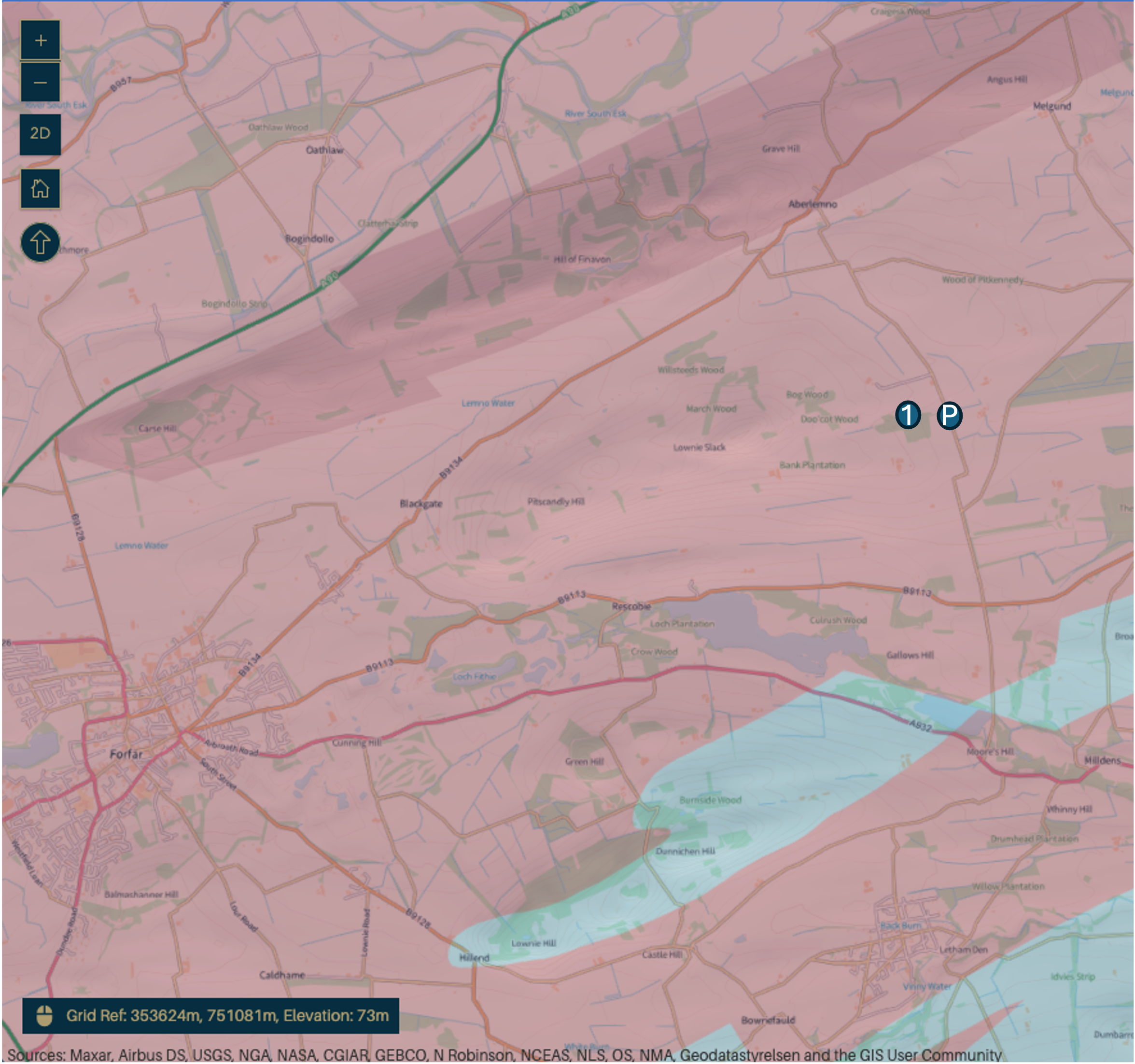Click the Pitscandly Hill label
Image resolution: width=1135 pixels, height=1064 pixels.
[556, 501]
